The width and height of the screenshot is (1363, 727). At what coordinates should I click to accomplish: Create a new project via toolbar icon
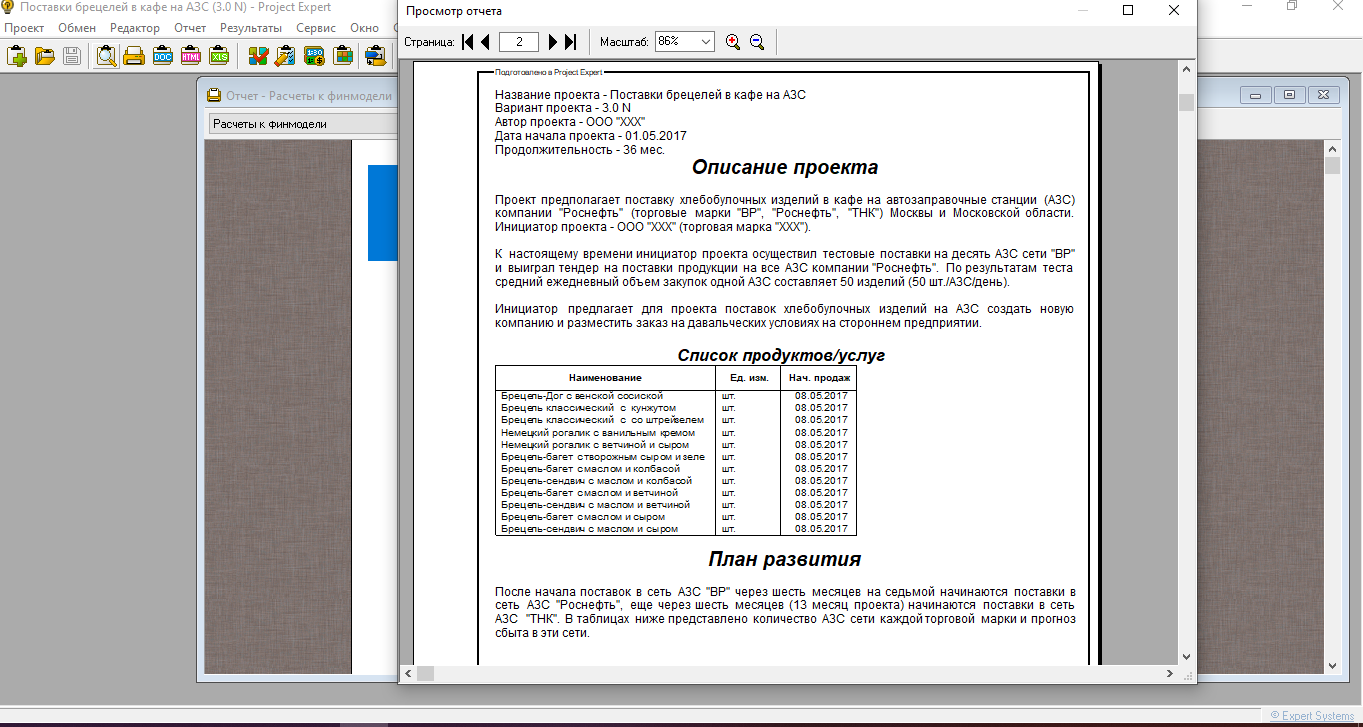pyautogui.click(x=17, y=56)
